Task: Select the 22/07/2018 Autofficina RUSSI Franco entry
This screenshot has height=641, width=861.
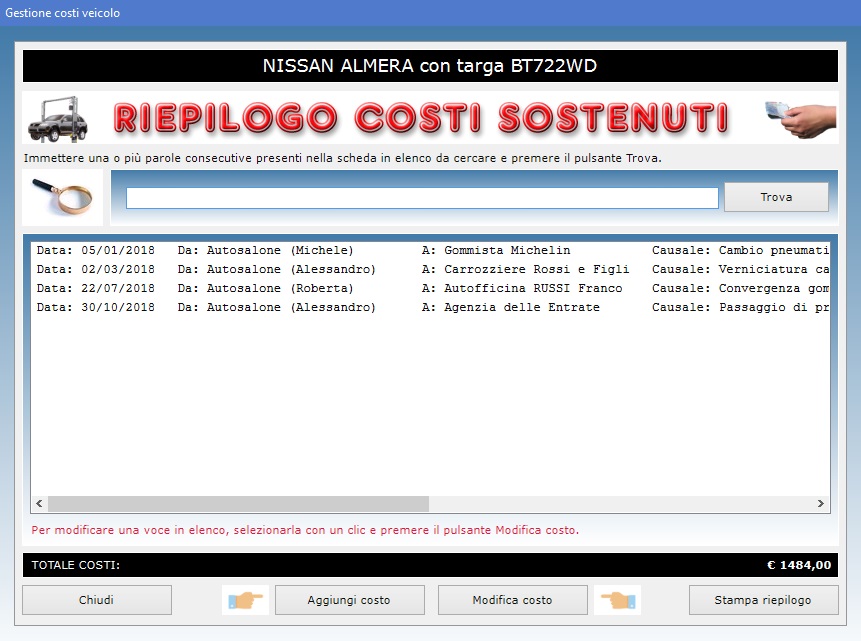Action: (x=430, y=288)
